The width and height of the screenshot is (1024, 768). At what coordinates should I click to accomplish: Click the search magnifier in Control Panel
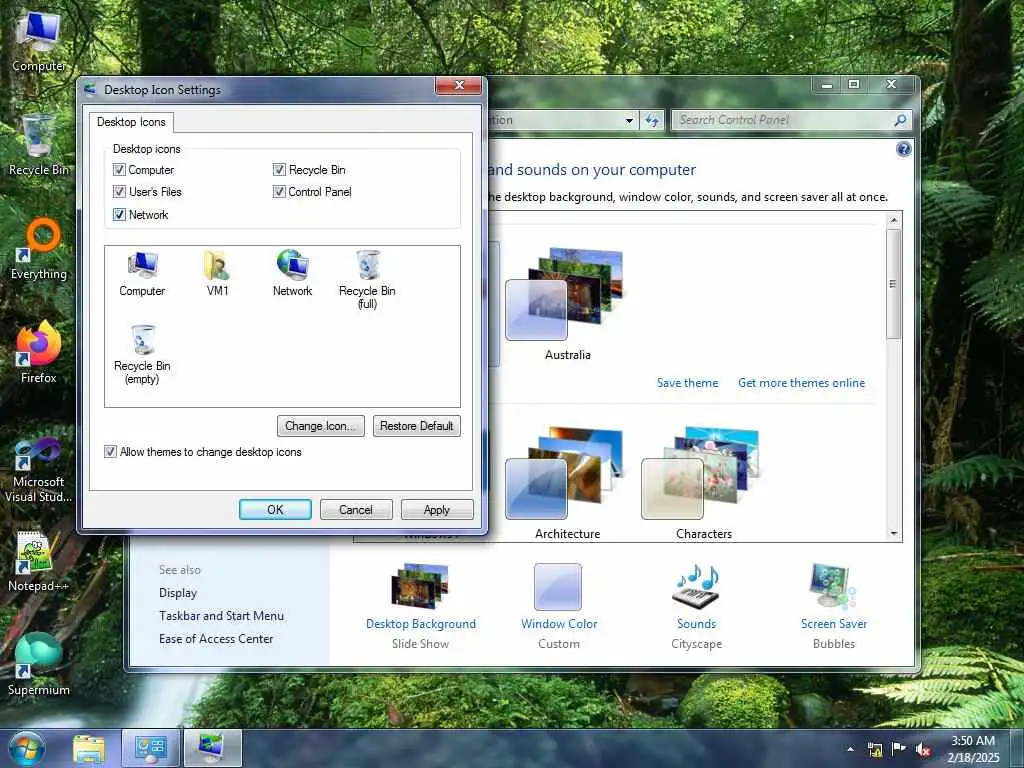tap(900, 120)
